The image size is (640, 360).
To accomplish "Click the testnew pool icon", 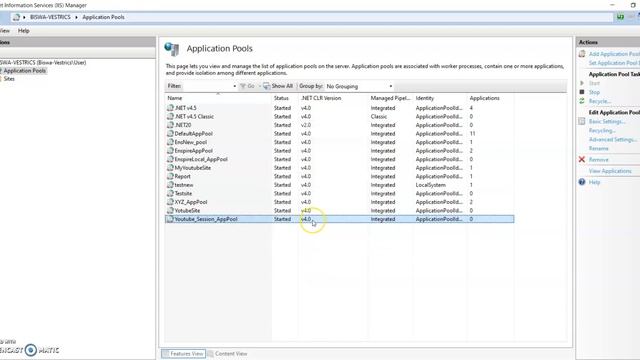I will (170, 185).
